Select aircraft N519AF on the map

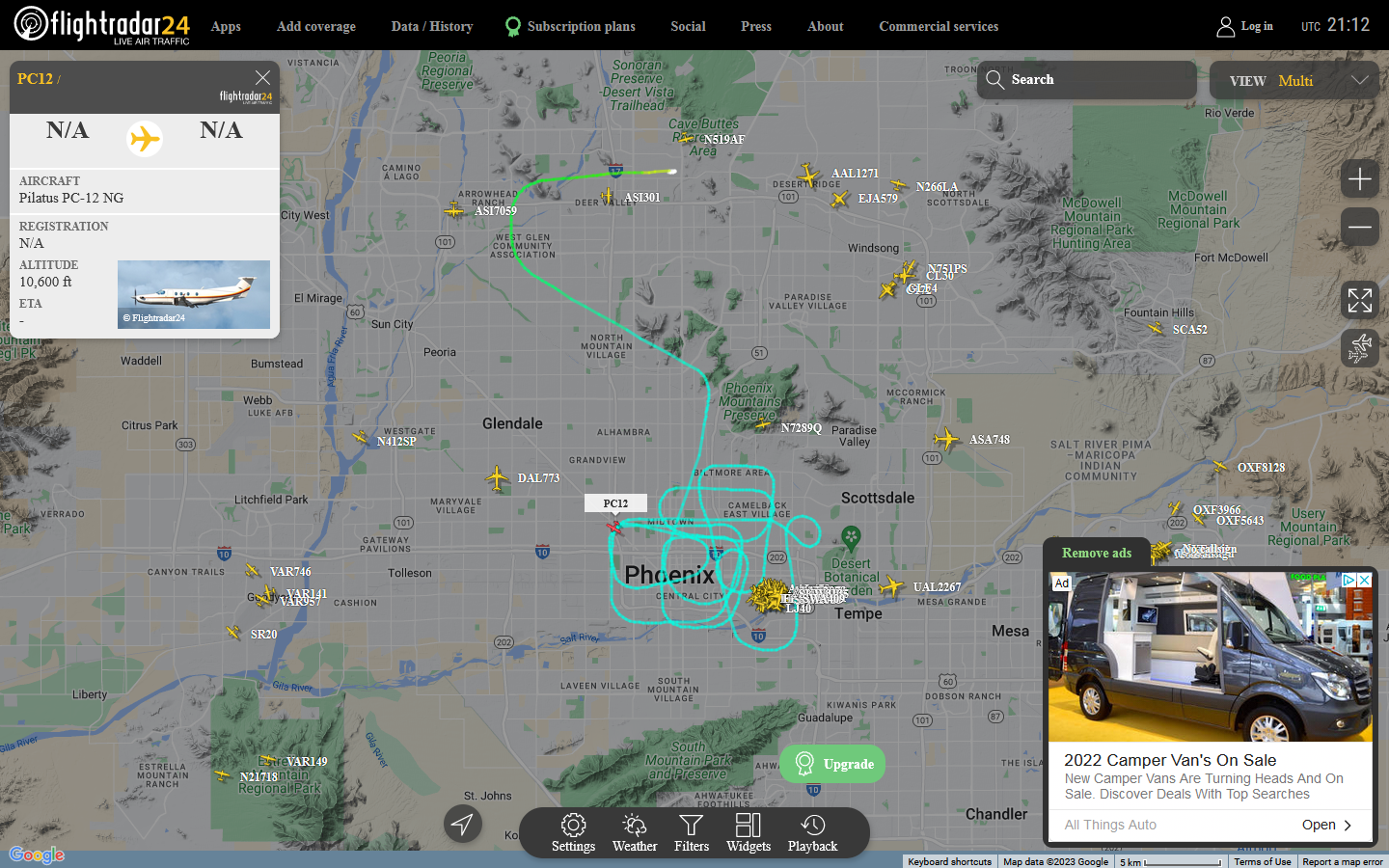[687, 139]
